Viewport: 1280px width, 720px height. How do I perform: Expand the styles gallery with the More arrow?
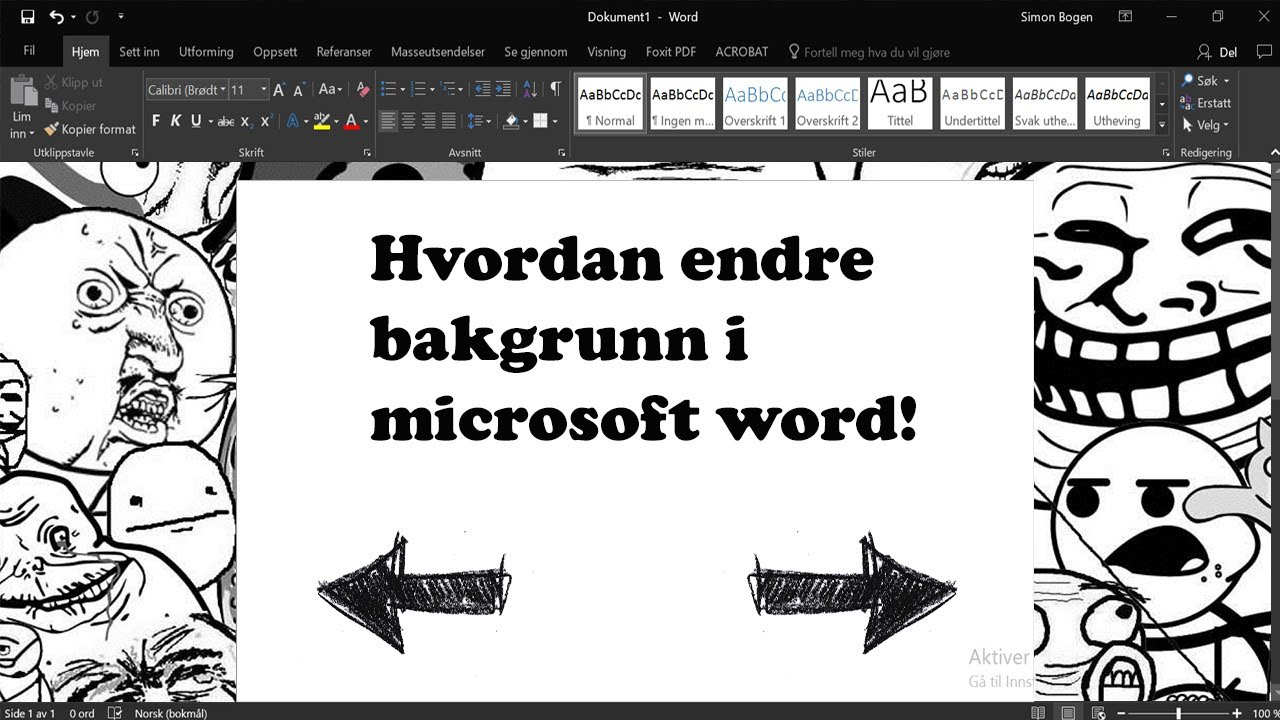1162,125
